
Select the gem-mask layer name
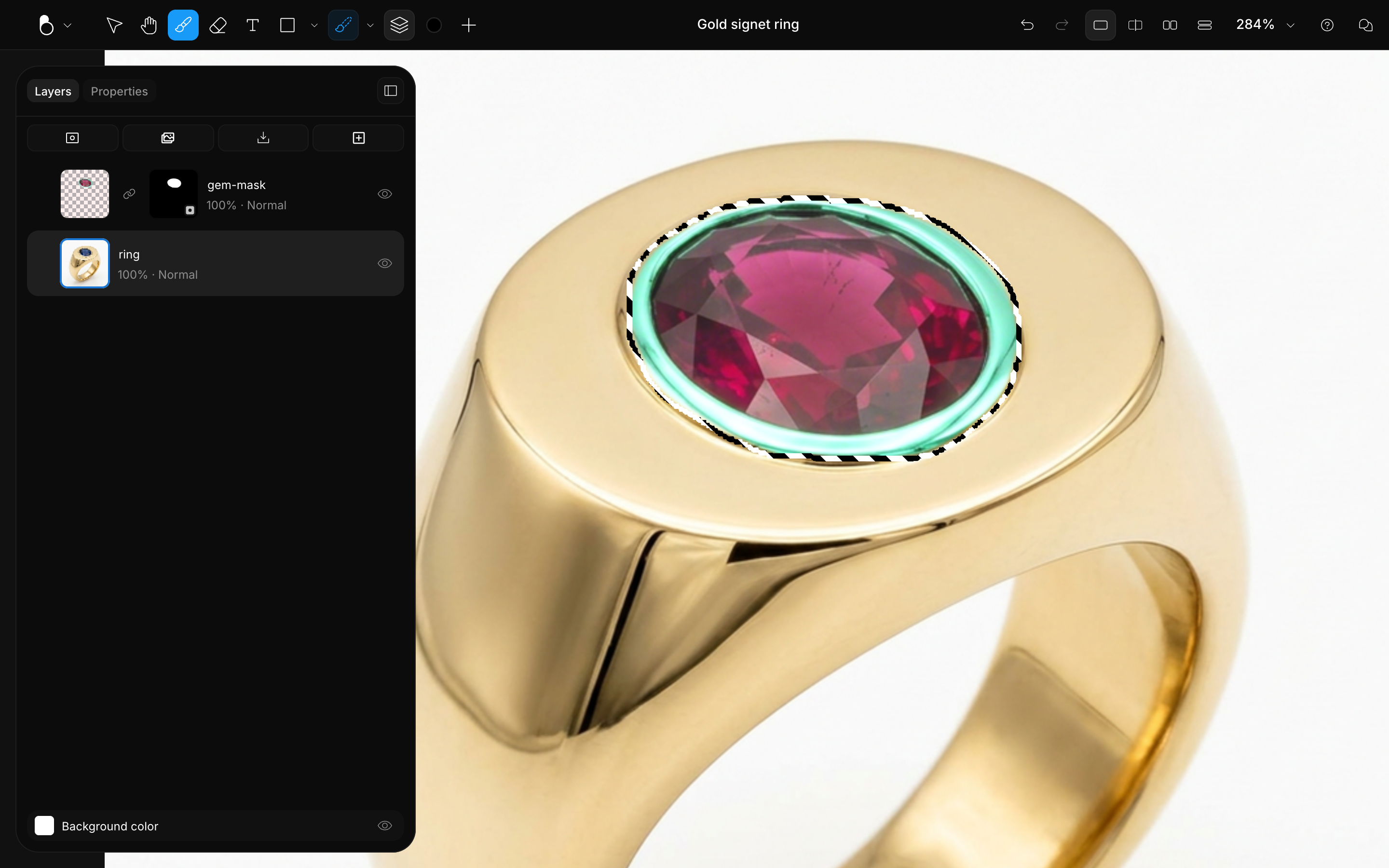point(236,185)
